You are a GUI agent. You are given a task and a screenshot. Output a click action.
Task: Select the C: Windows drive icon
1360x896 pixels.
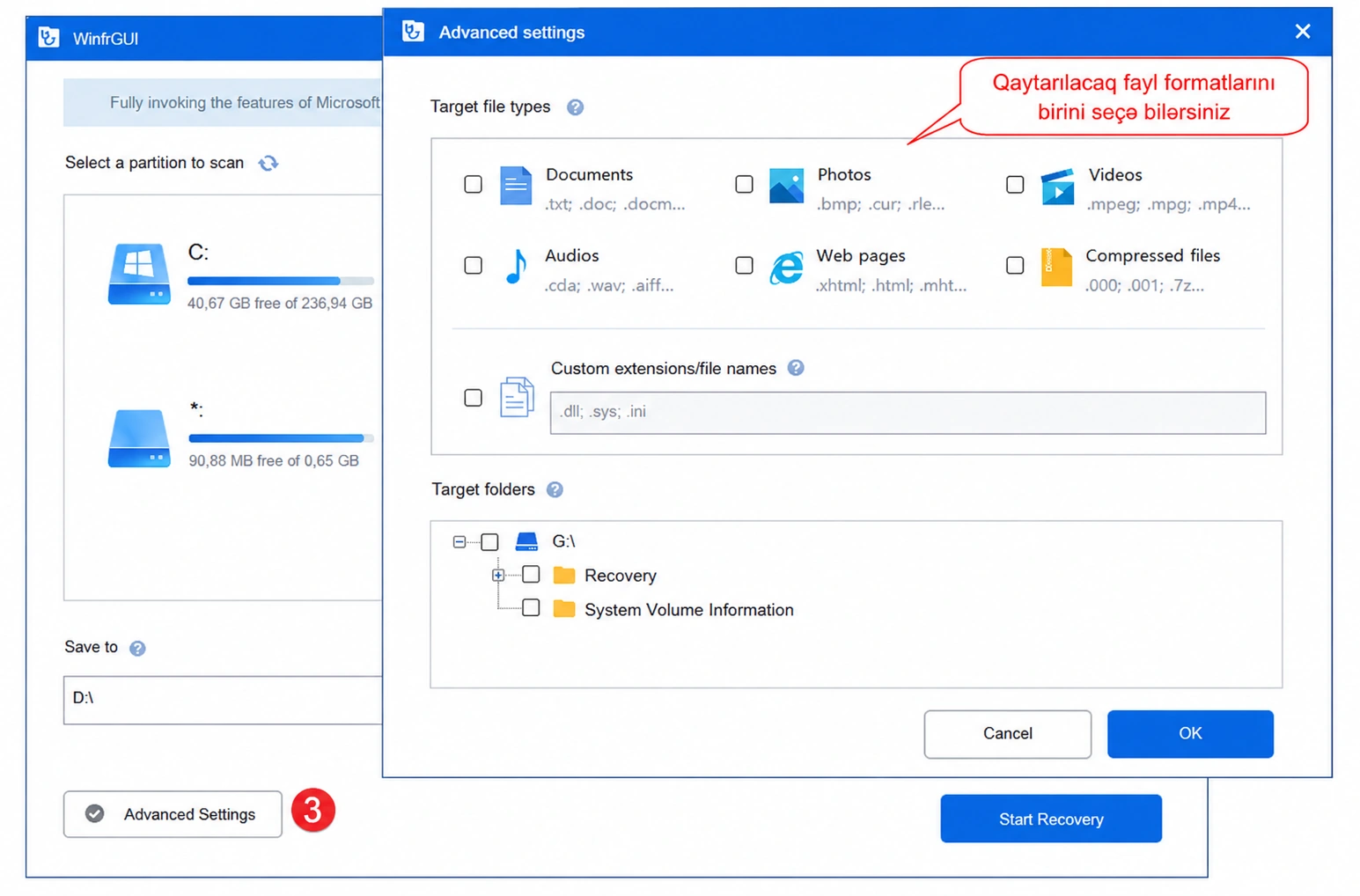[x=139, y=274]
